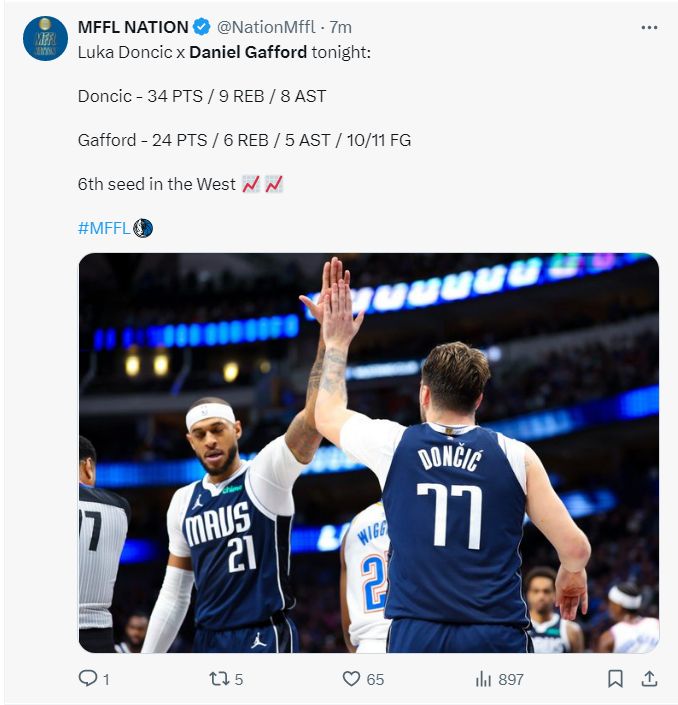This screenshot has width=678, height=705.
Task: Click the like count 65
Action: coord(375,679)
